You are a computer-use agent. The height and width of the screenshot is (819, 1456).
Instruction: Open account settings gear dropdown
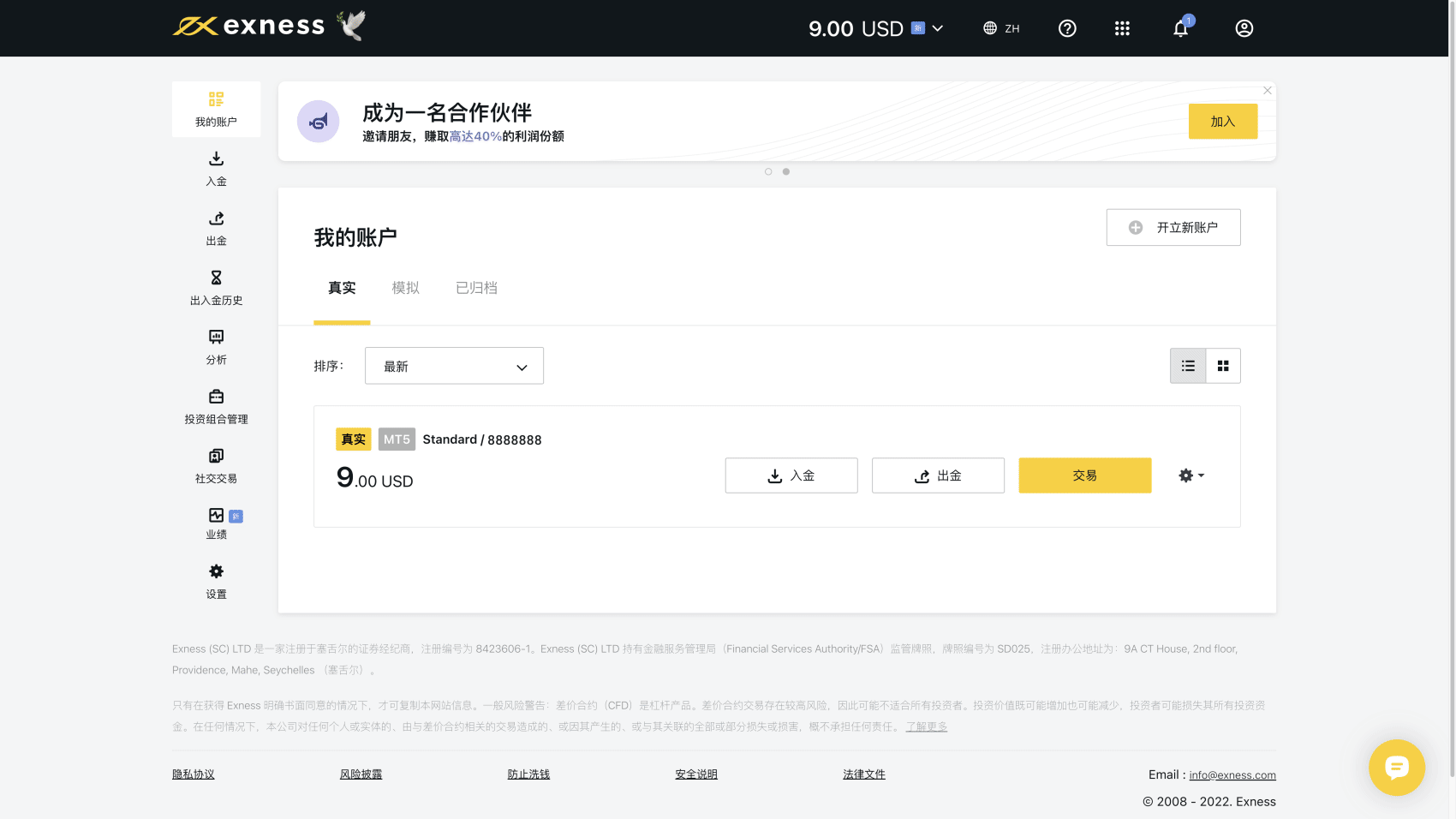coord(1190,475)
